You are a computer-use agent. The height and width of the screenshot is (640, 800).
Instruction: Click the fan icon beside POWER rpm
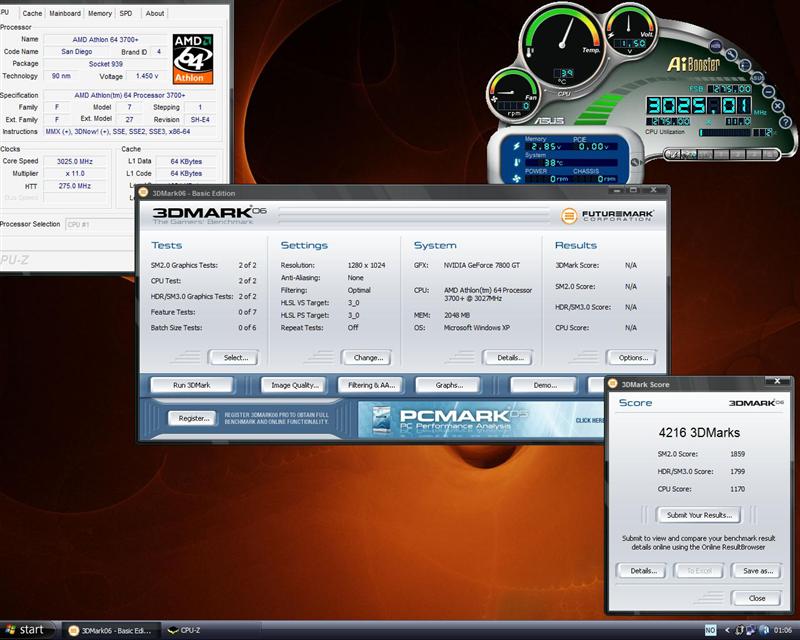516,179
